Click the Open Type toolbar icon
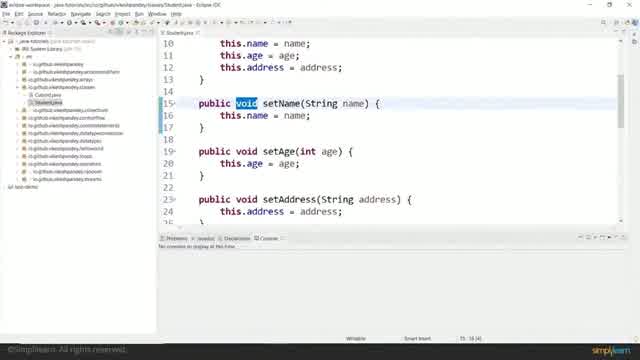This screenshot has width=640, height=360. coord(136,22)
